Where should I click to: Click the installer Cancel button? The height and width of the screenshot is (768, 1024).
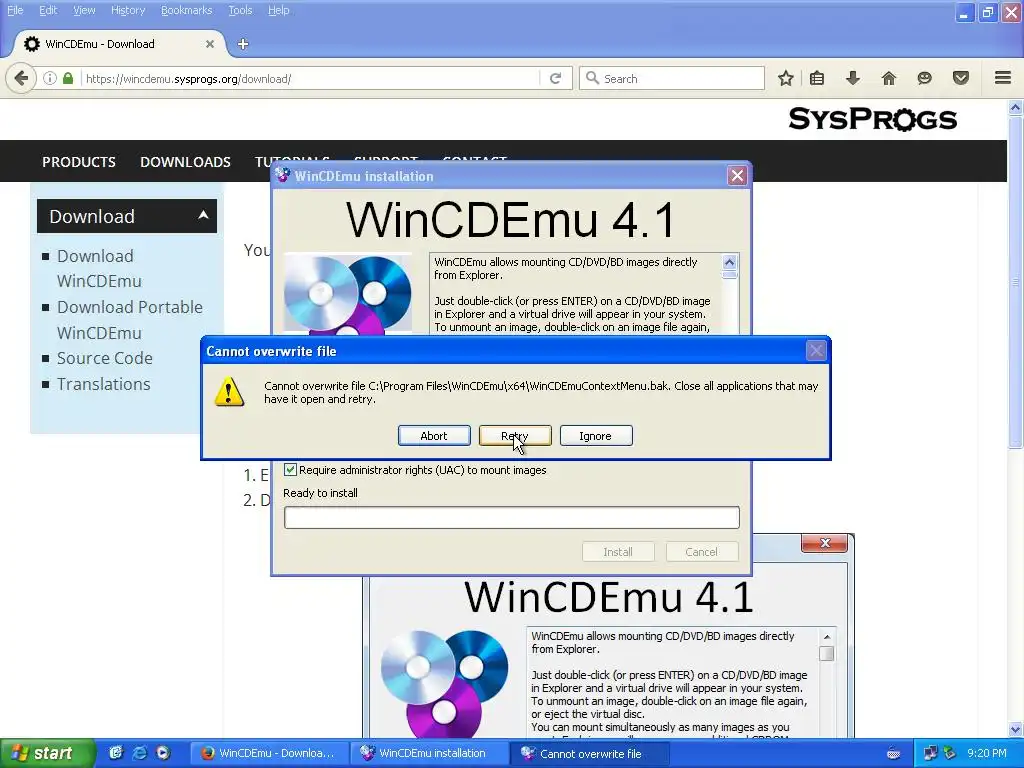(x=702, y=552)
